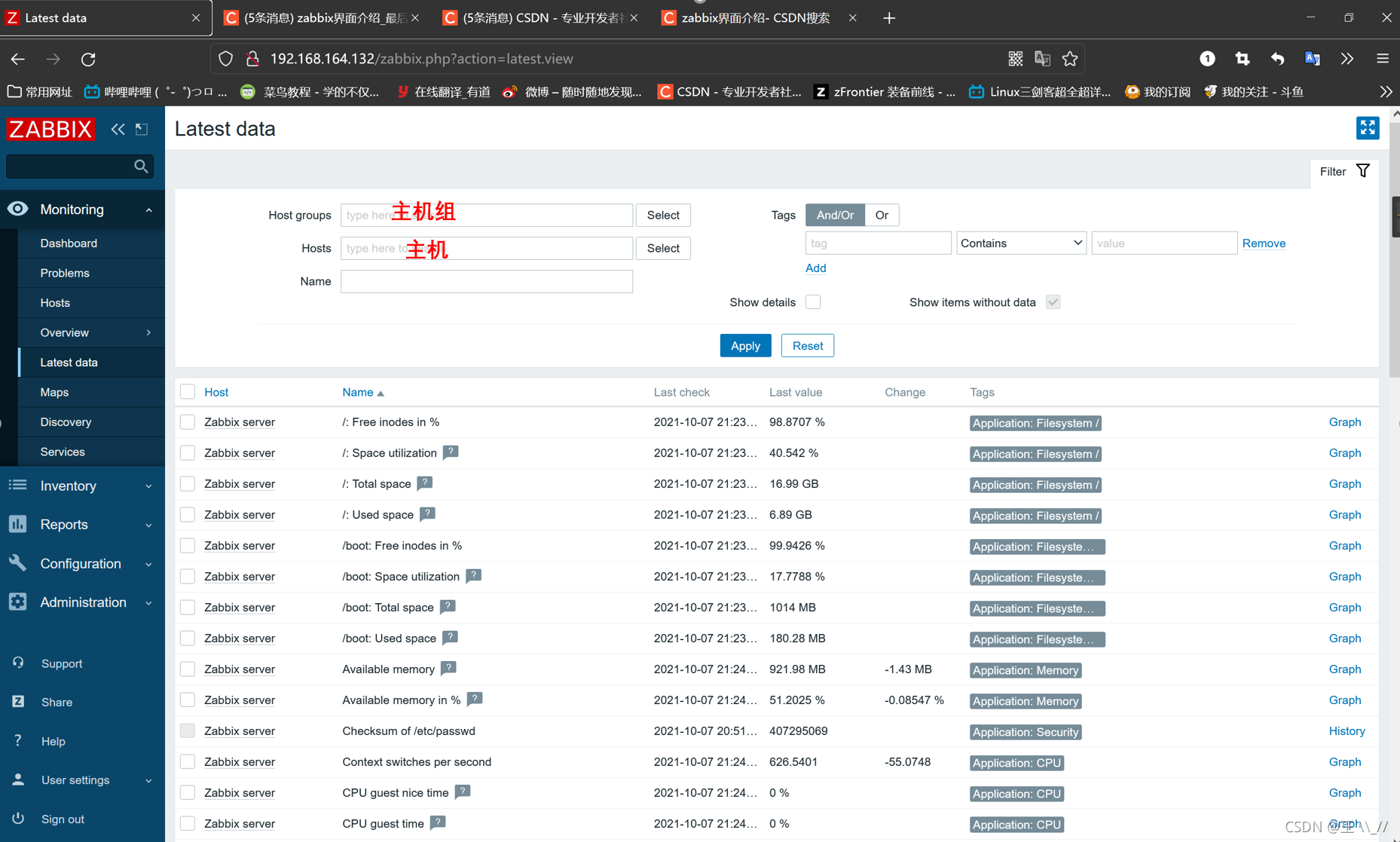Screen dimensions: 1400x842
Task: Open Support in the sidebar
Action: click(62, 664)
